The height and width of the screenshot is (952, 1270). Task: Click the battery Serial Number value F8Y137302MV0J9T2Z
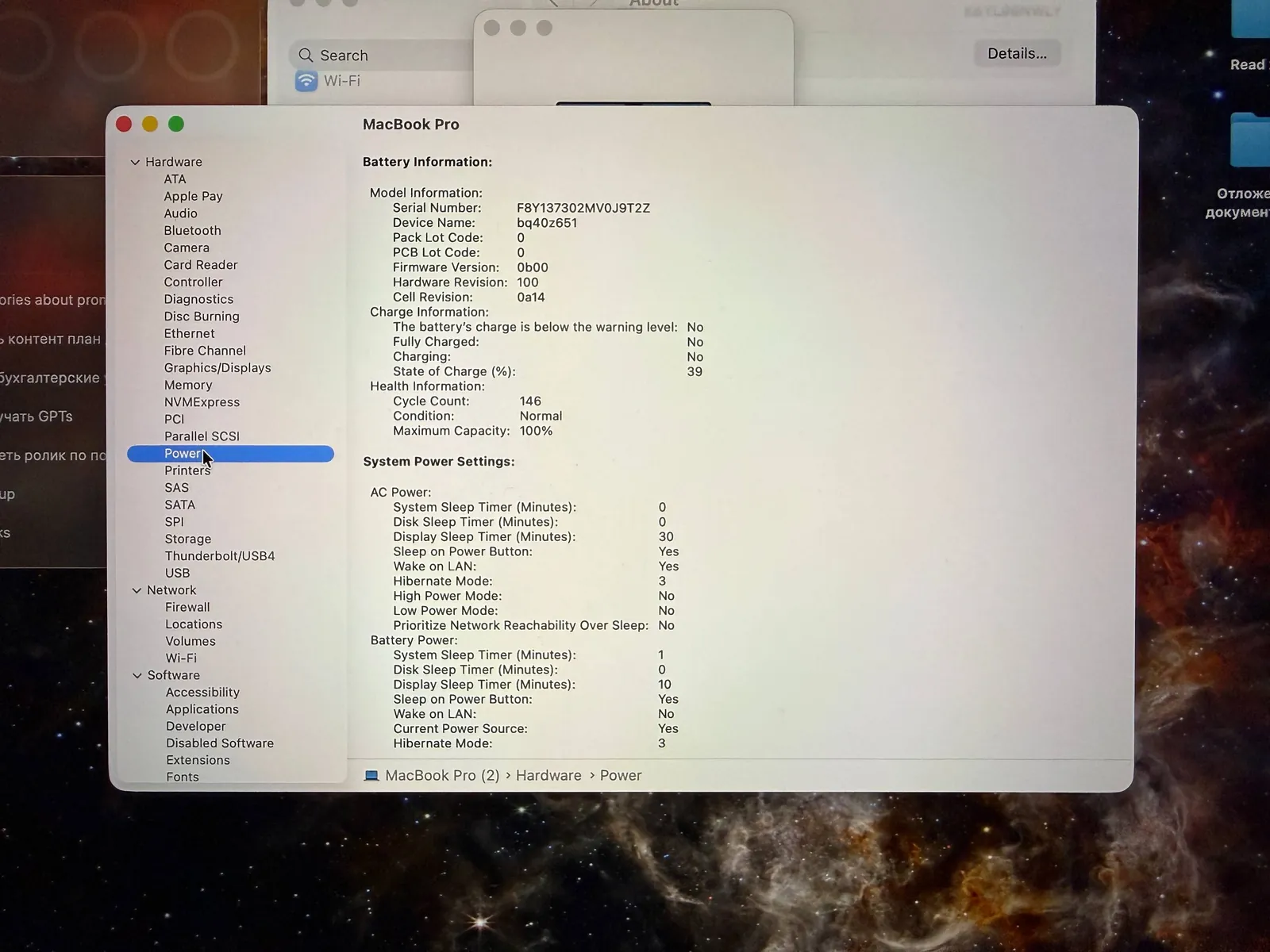click(x=583, y=209)
